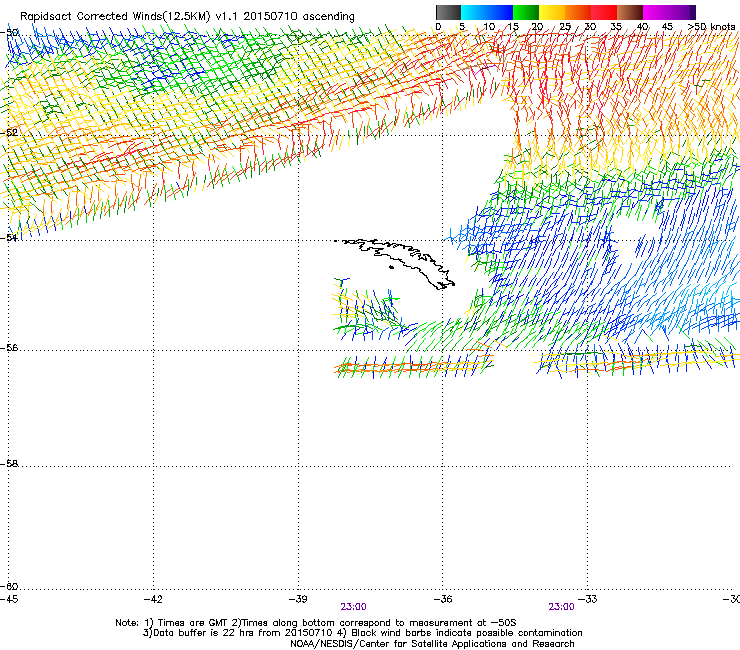Screen dimensions: 740x650
Task: Click the latitude label '-52'
Action: point(9,133)
